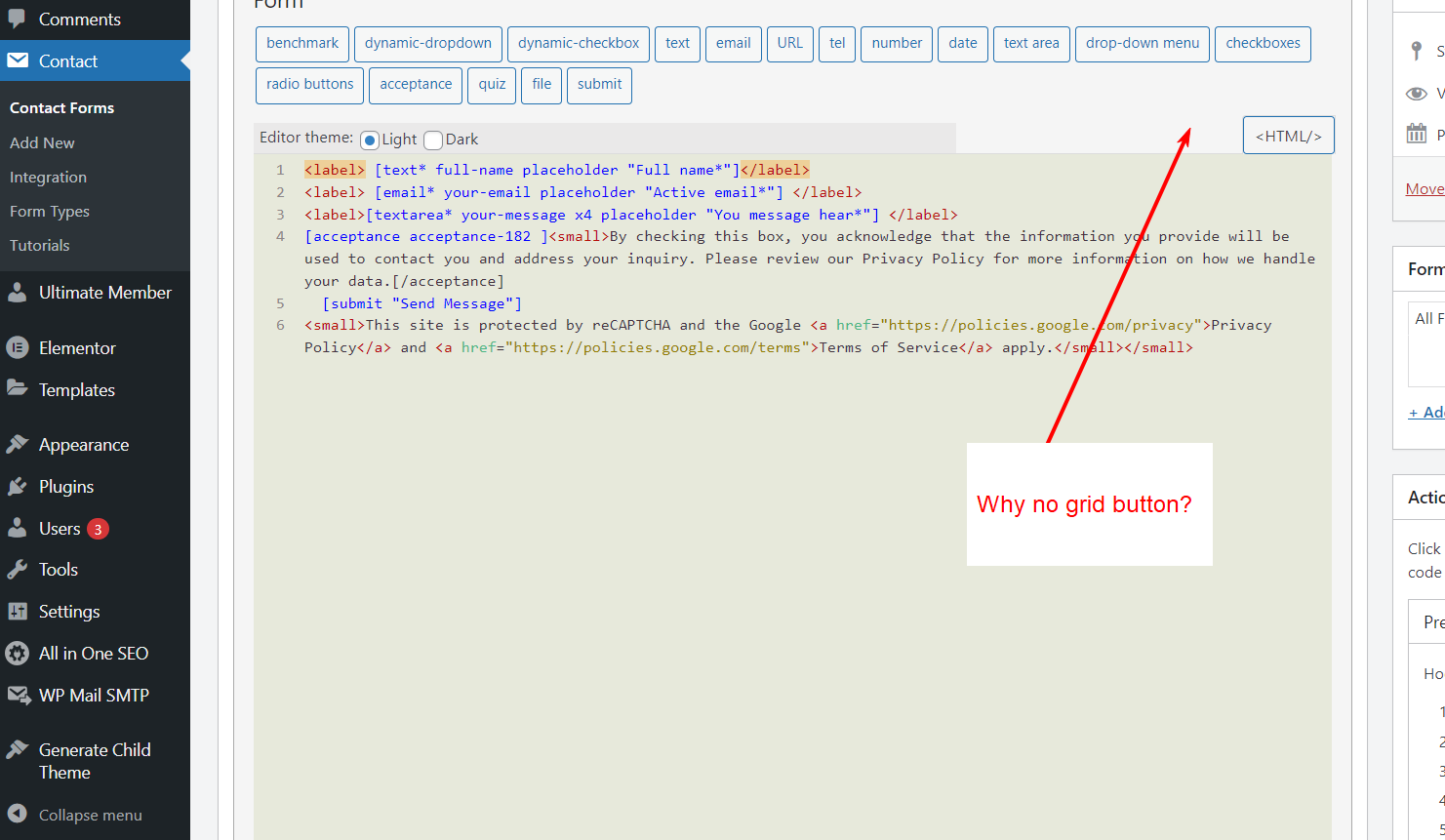Insert a dynamic-dropdown tag

[428, 44]
